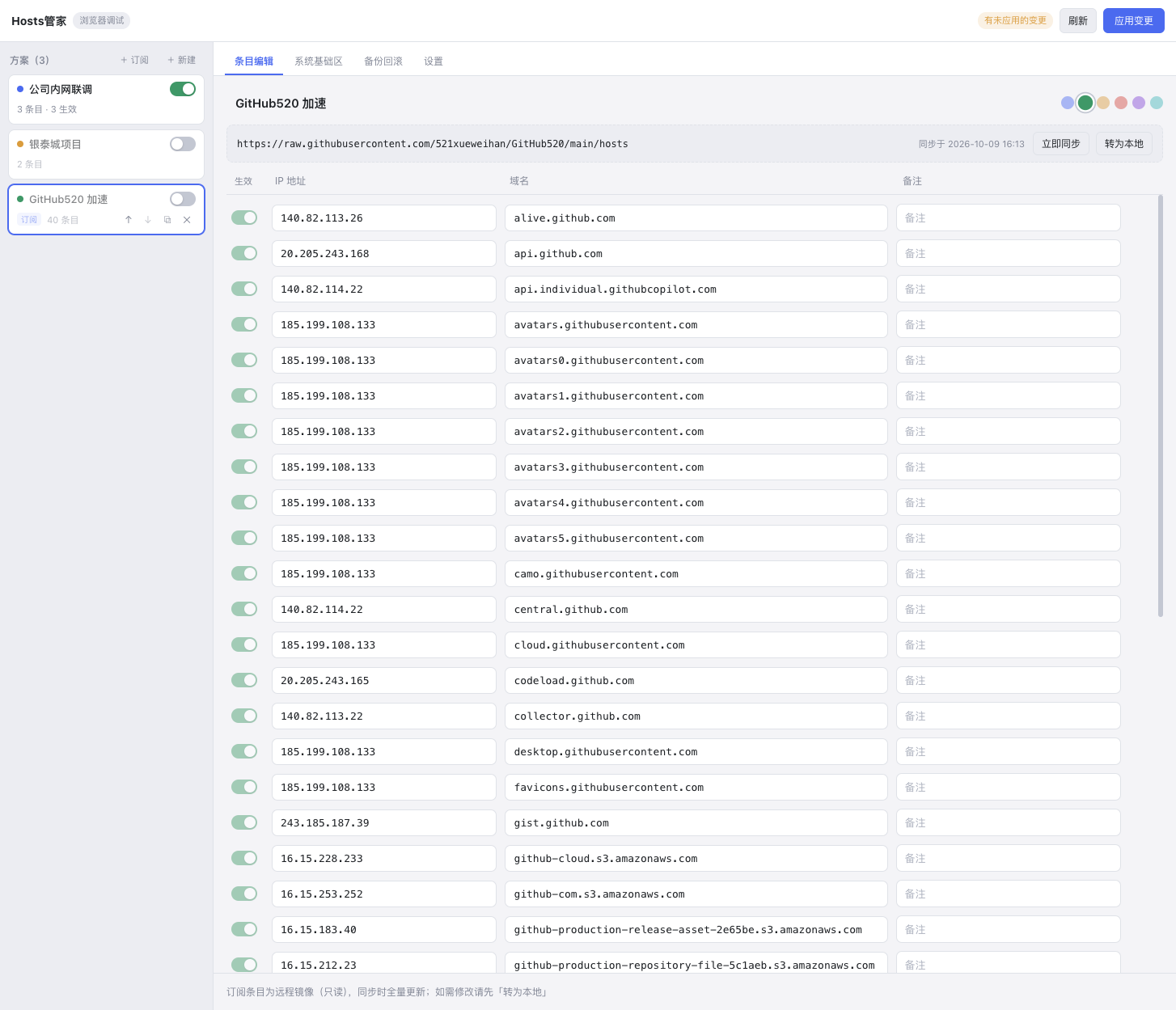Enable the 银泰城项目 scheme switch
Viewport: 1176px width, 1010px height.
click(x=183, y=144)
